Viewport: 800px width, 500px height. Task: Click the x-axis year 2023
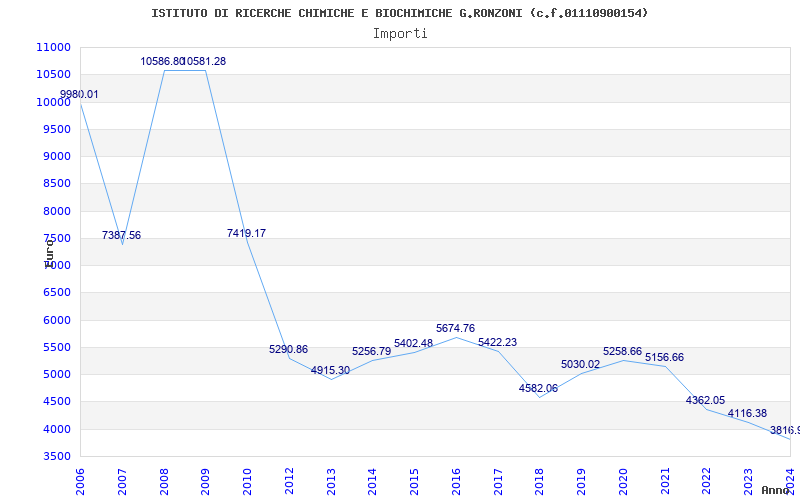pyautogui.click(x=748, y=482)
